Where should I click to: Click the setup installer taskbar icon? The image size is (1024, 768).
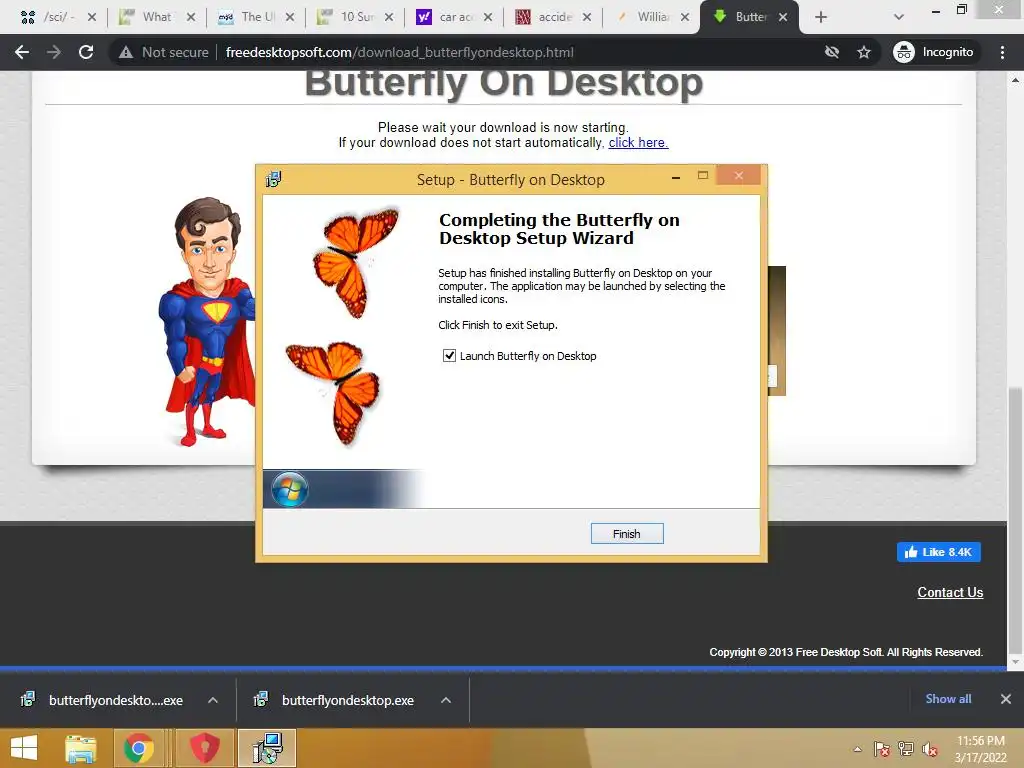[266, 748]
